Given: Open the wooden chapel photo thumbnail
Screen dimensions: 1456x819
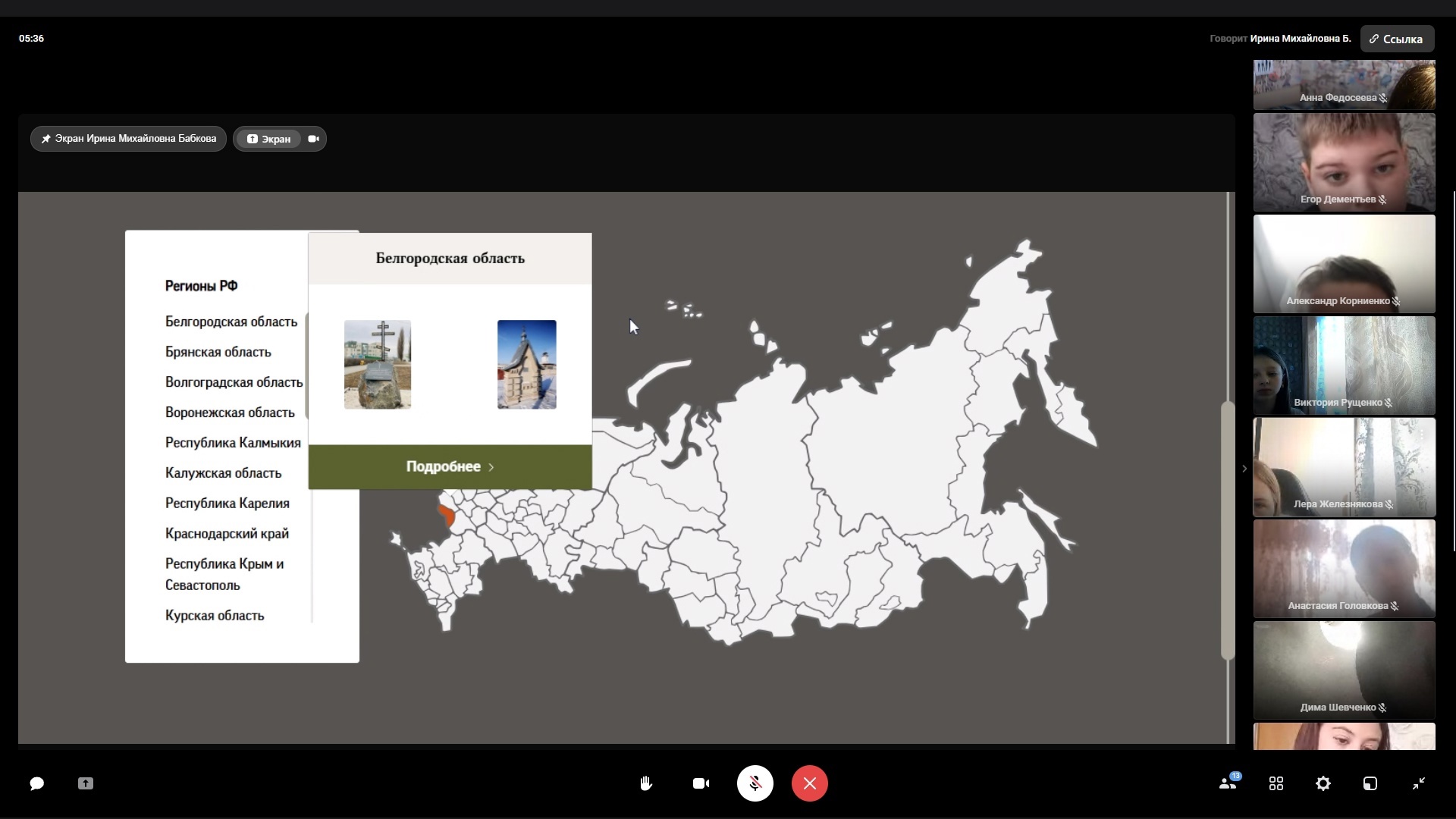Looking at the screenshot, I should pos(527,365).
